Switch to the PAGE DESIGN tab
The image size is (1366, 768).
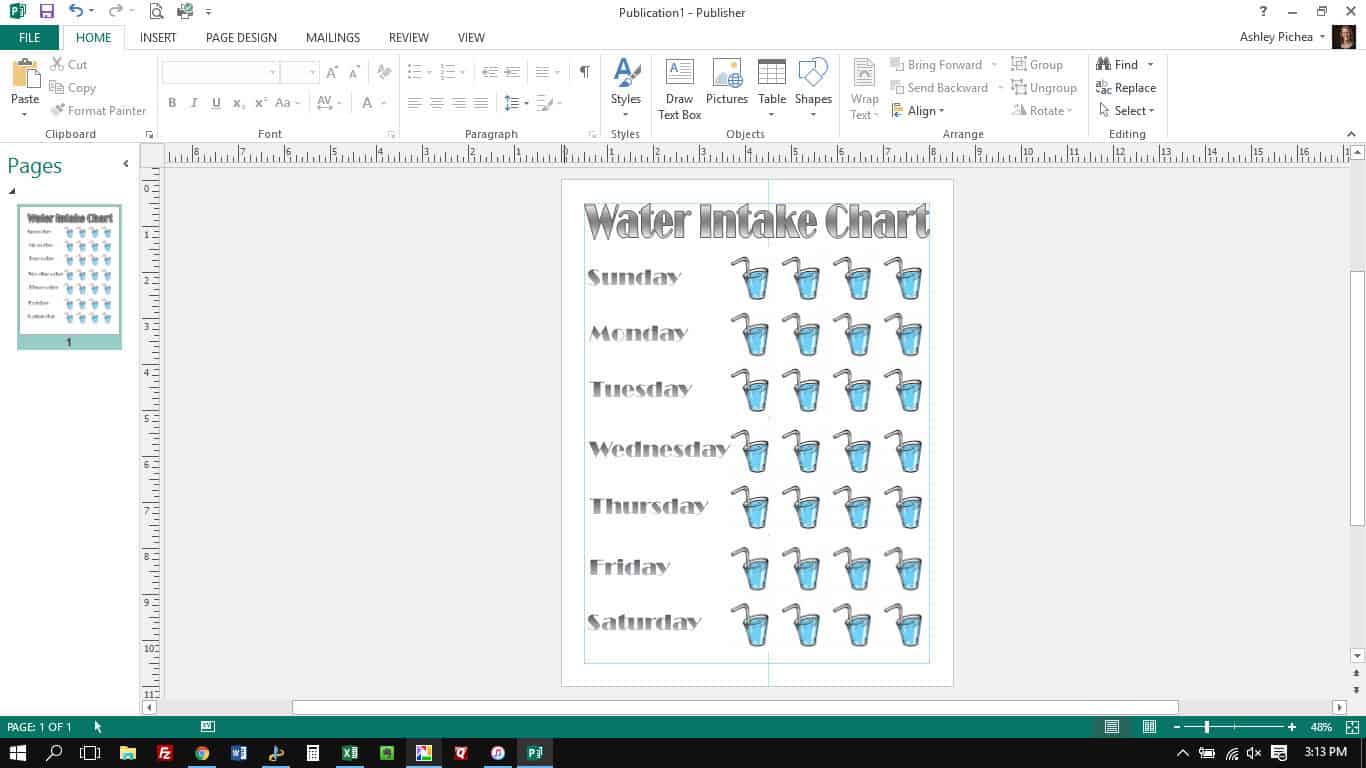click(241, 37)
